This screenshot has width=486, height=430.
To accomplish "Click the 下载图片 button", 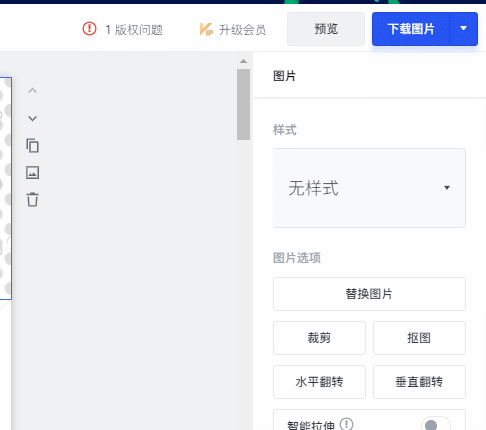I will 411,29.
